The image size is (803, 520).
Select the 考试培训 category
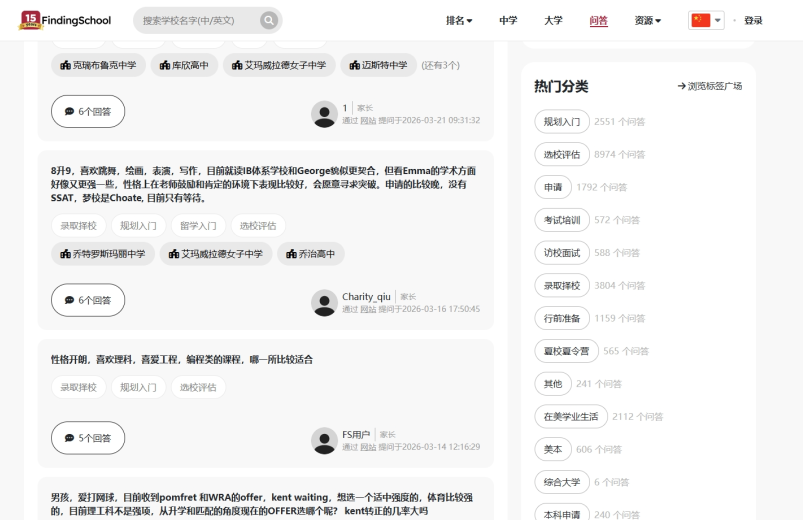562,220
